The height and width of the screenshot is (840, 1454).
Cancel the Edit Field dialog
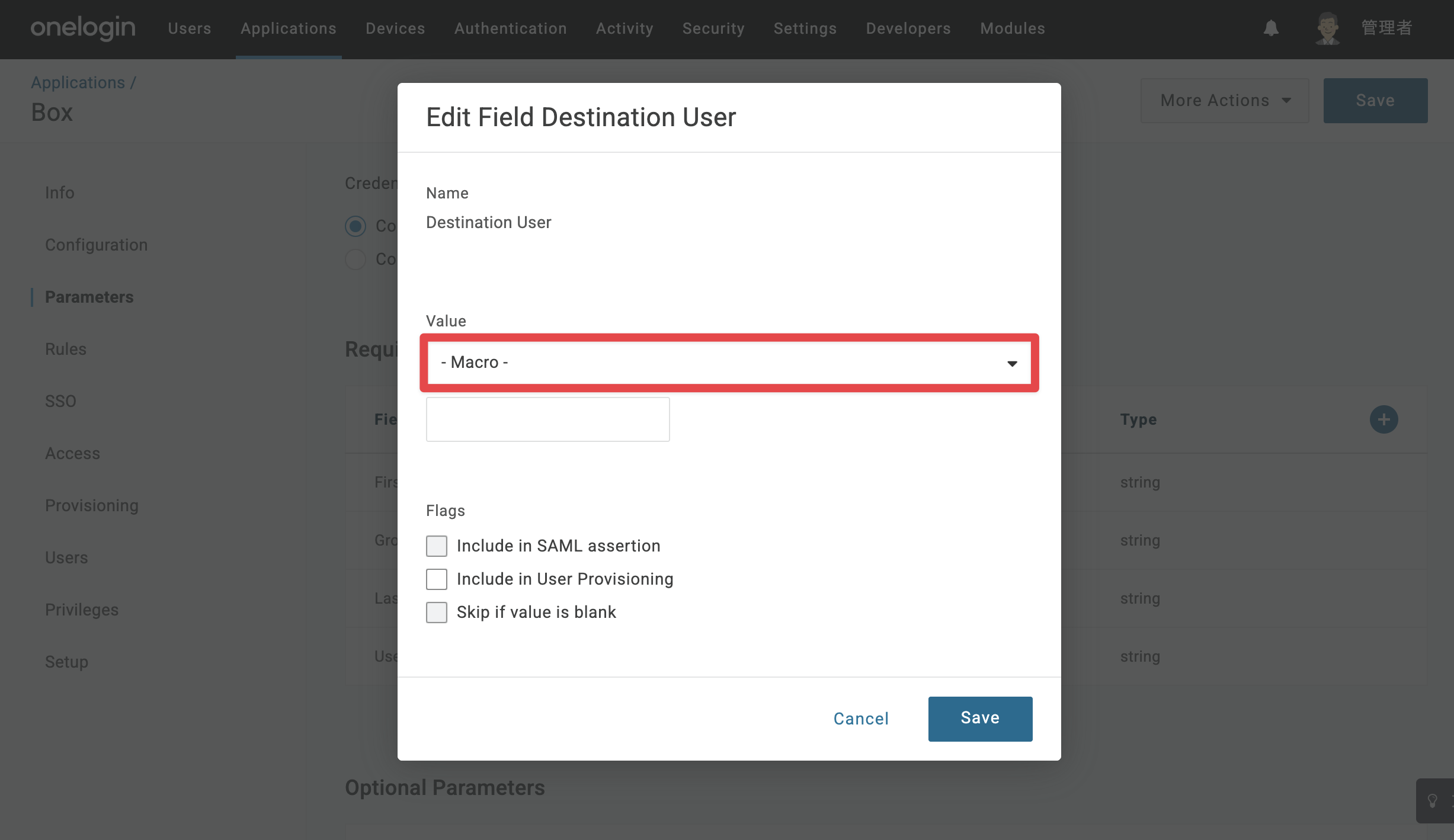pos(861,719)
